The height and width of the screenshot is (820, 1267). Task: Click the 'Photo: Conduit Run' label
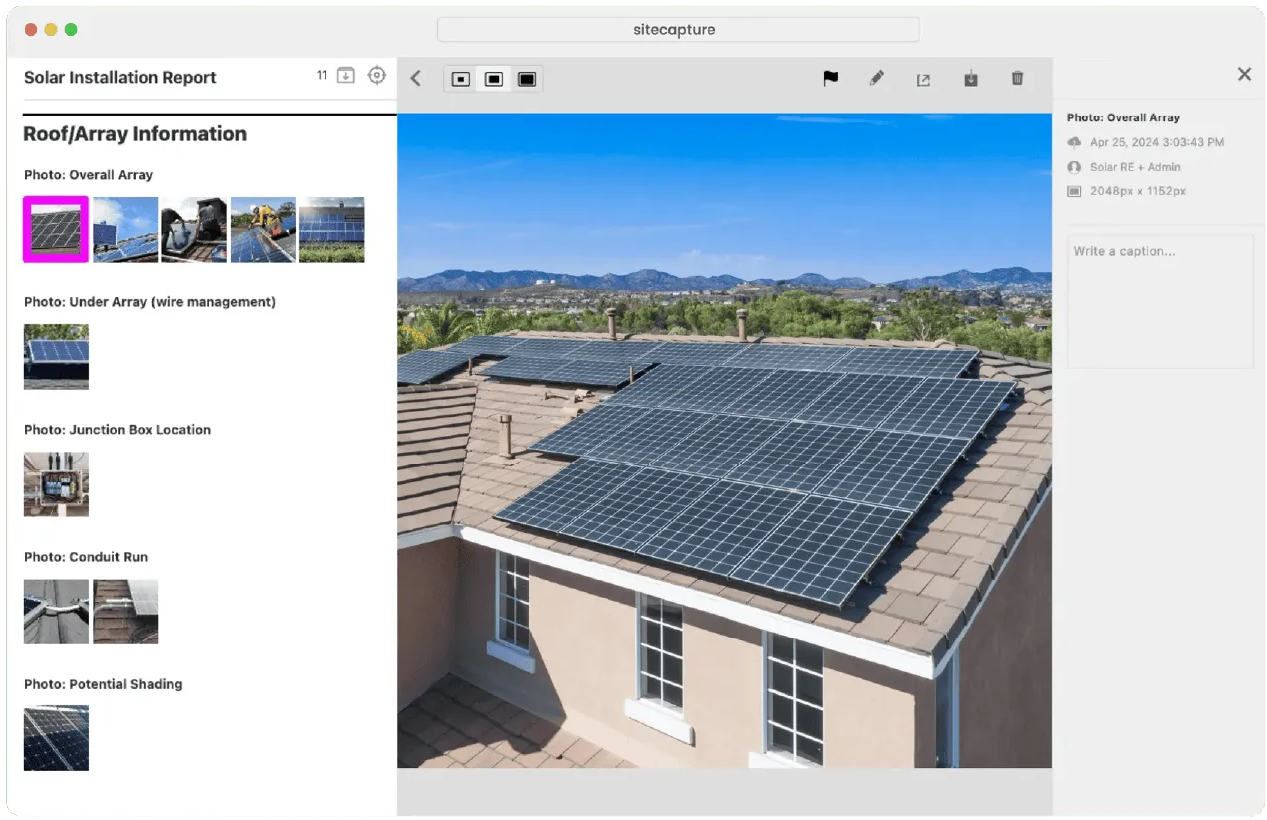[x=86, y=557]
